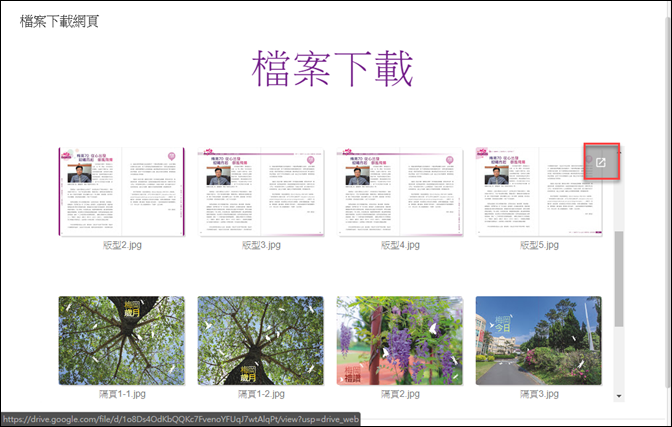Open the 版型5.jpg thumbnail
Viewport: 672px width, 427px height.
pos(539,192)
